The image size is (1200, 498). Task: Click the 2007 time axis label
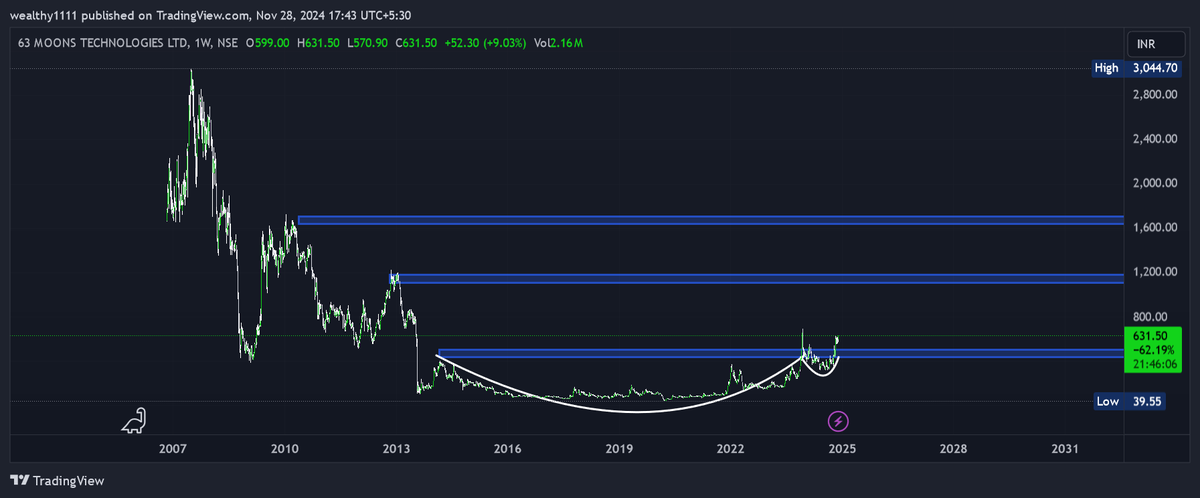point(174,450)
